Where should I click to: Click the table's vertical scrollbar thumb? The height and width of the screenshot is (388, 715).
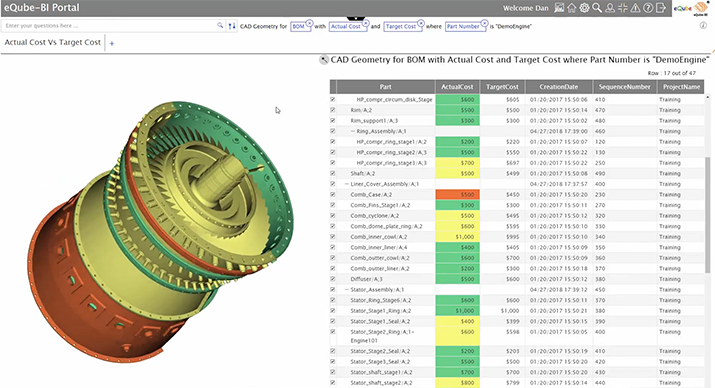[x=708, y=215]
